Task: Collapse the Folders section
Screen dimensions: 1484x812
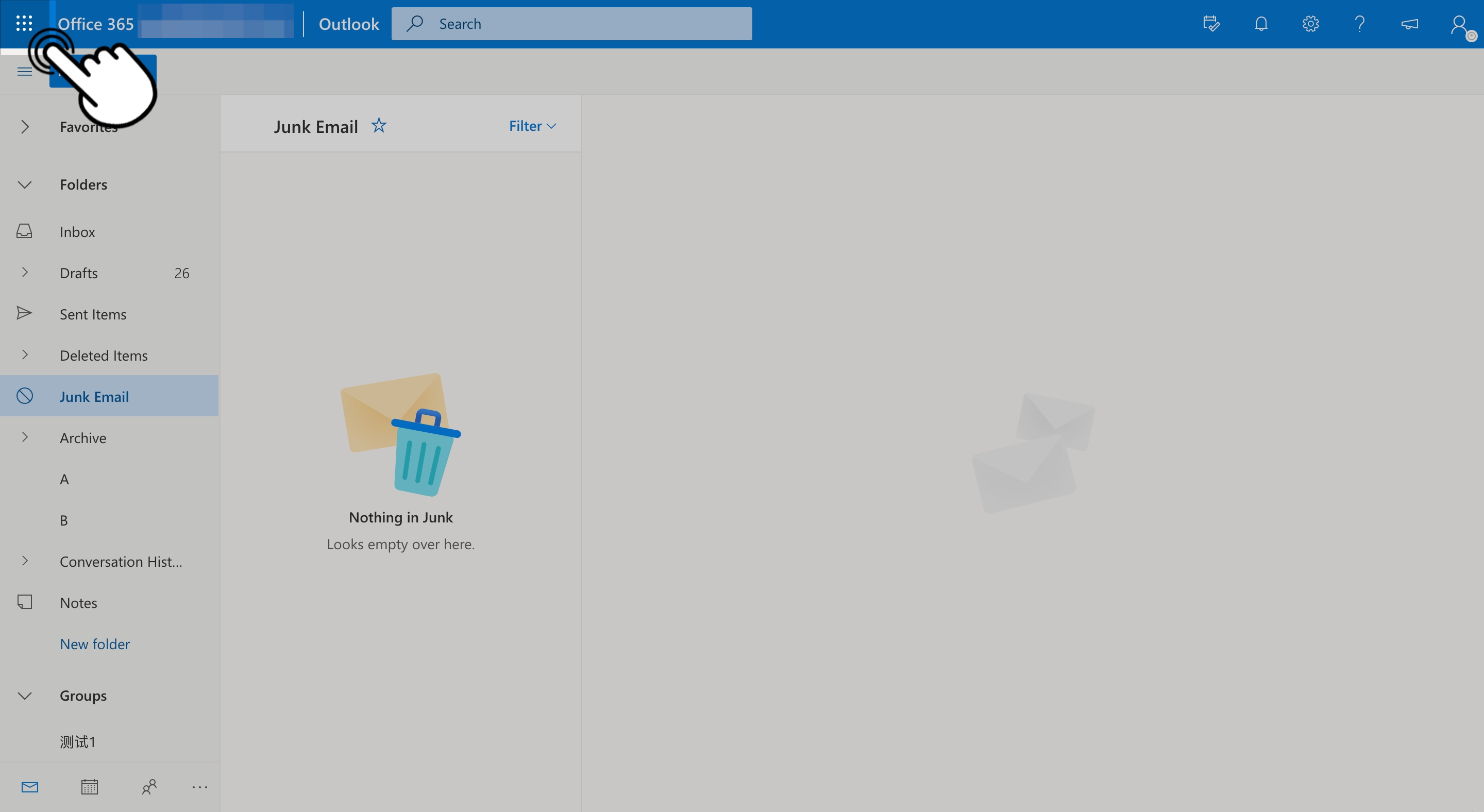Action: [x=24, y=185]
